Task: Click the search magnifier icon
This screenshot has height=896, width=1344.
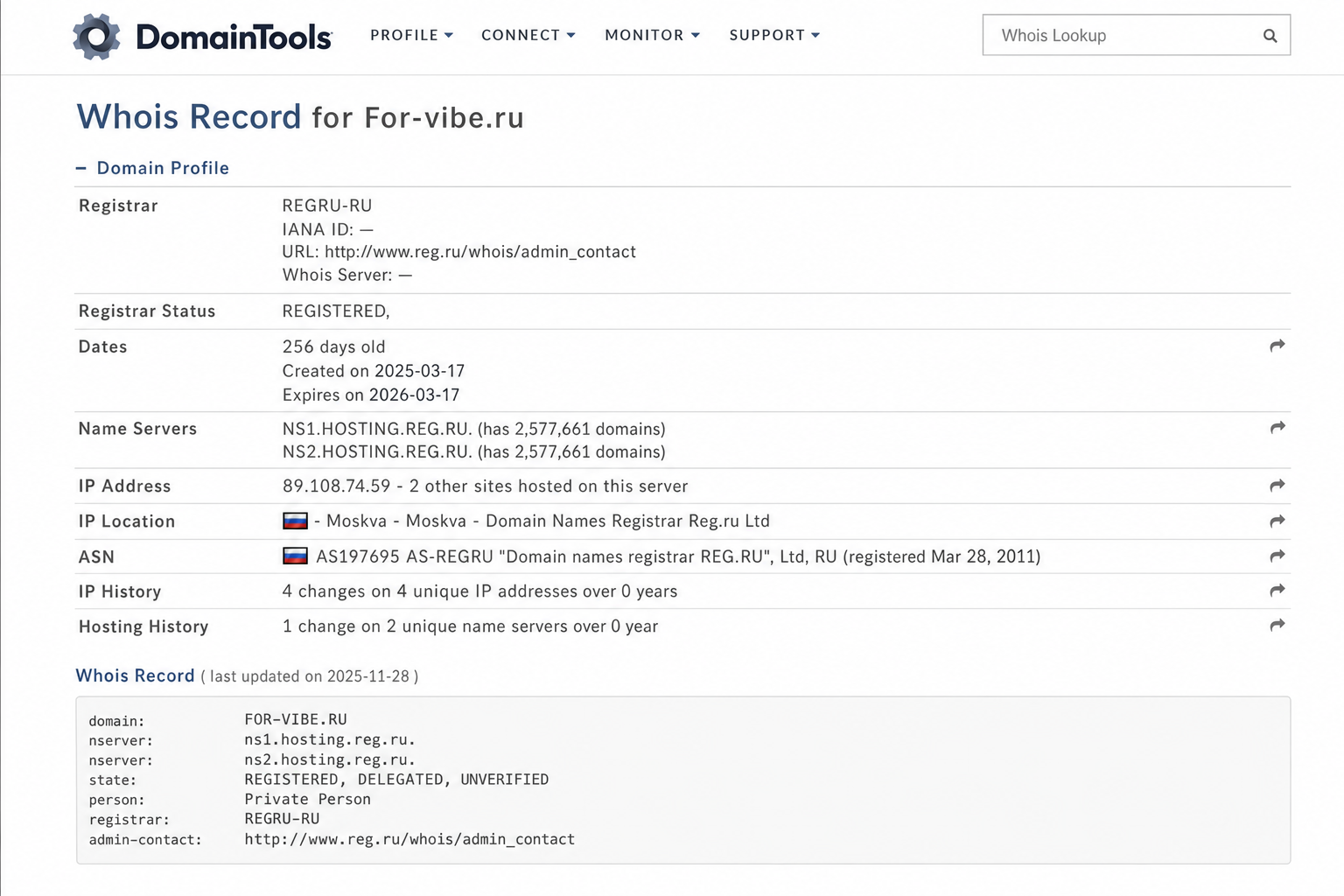Action: point(1270,36)
